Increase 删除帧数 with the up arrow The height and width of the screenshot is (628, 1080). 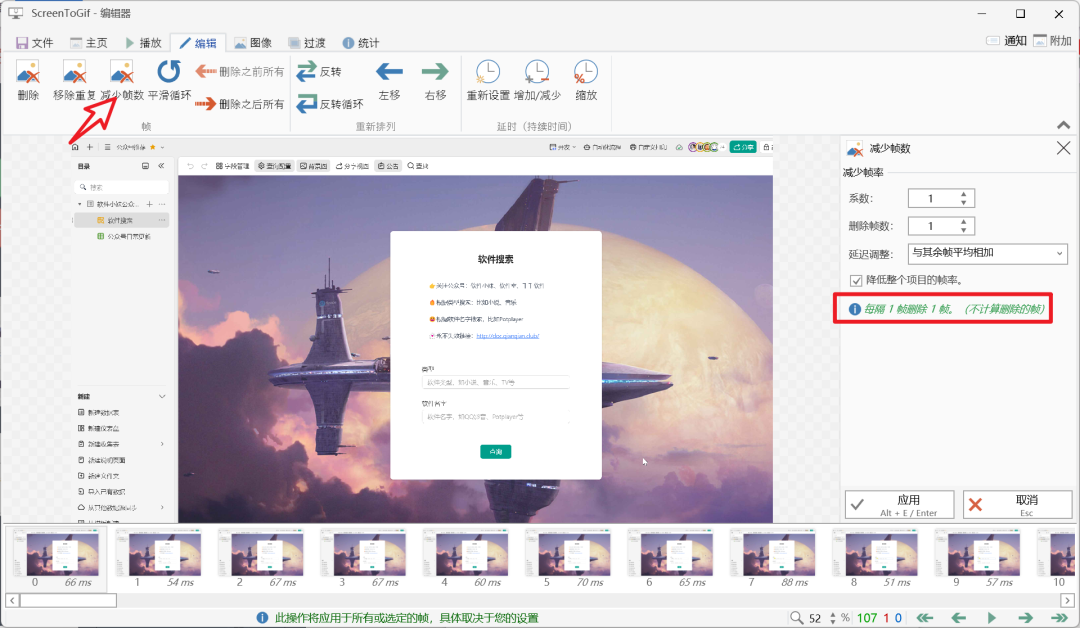click(x=964, y=222)
